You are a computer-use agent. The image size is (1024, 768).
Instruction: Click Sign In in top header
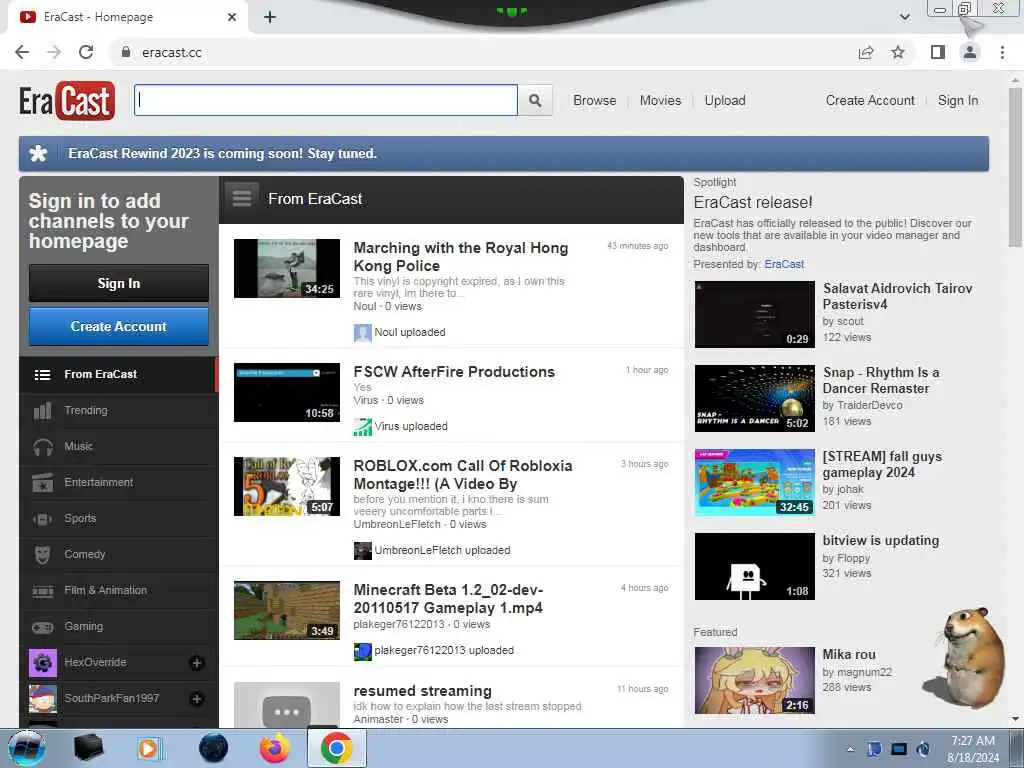pyautogui.click(x=958, y=101)
